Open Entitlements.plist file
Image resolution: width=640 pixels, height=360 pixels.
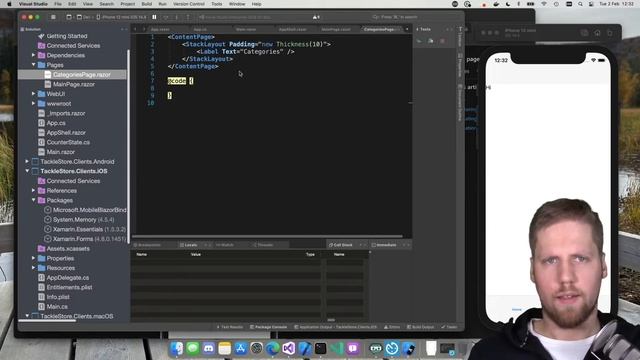click(69, 287)
